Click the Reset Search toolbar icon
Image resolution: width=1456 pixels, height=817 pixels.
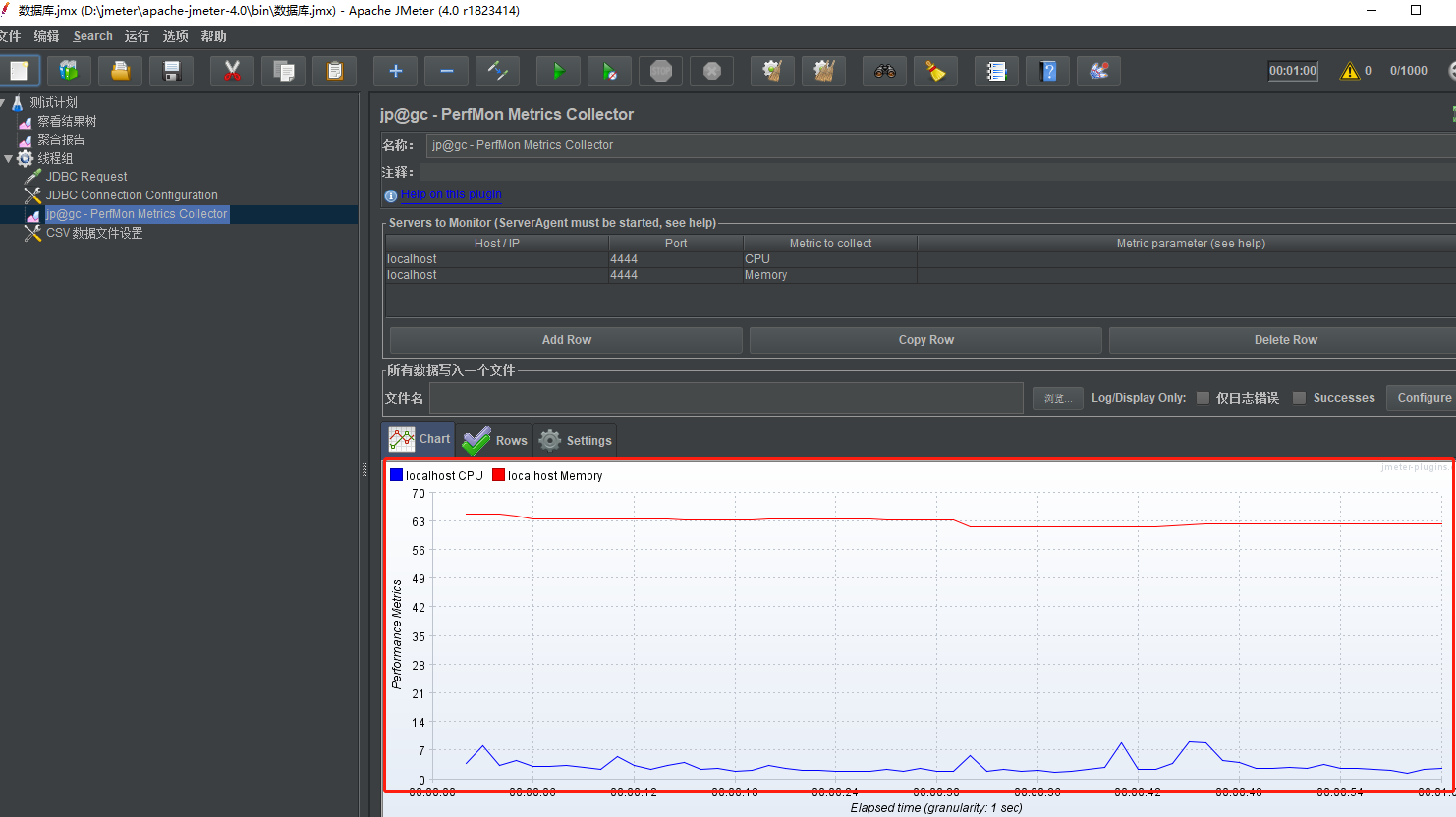click(x=936, y=71)
